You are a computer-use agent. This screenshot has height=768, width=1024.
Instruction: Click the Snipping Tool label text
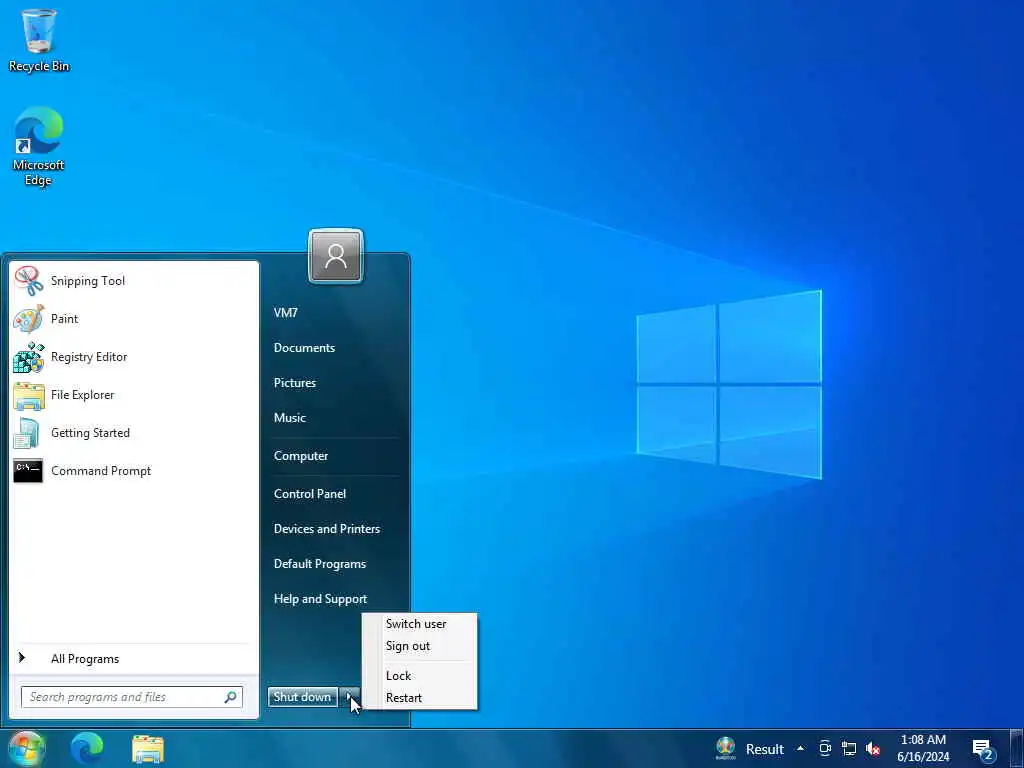pos(88,281)
